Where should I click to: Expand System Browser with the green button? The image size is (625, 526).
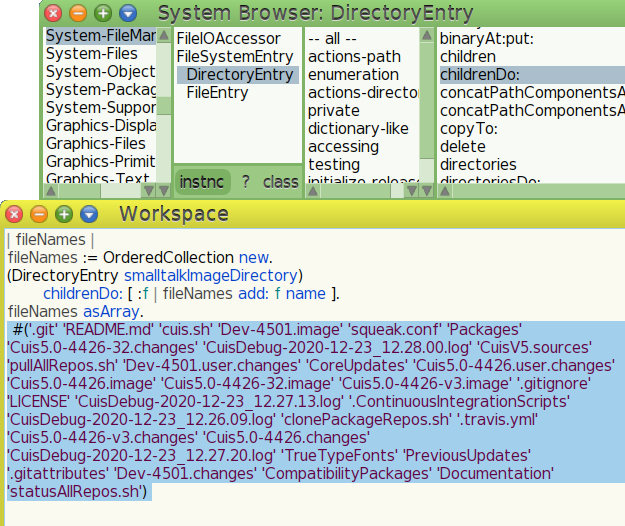(103, 13)
